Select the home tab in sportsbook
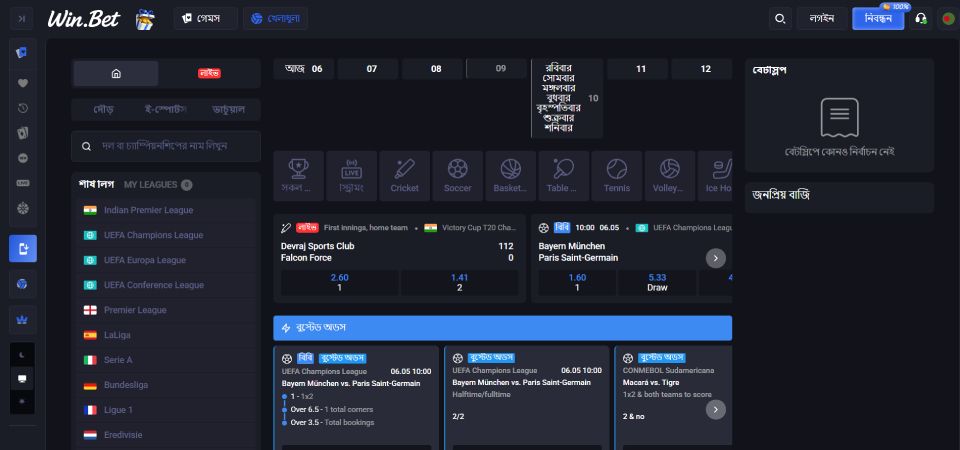The image size is (960, 450). pyautogui.click(x=116, y=73)
